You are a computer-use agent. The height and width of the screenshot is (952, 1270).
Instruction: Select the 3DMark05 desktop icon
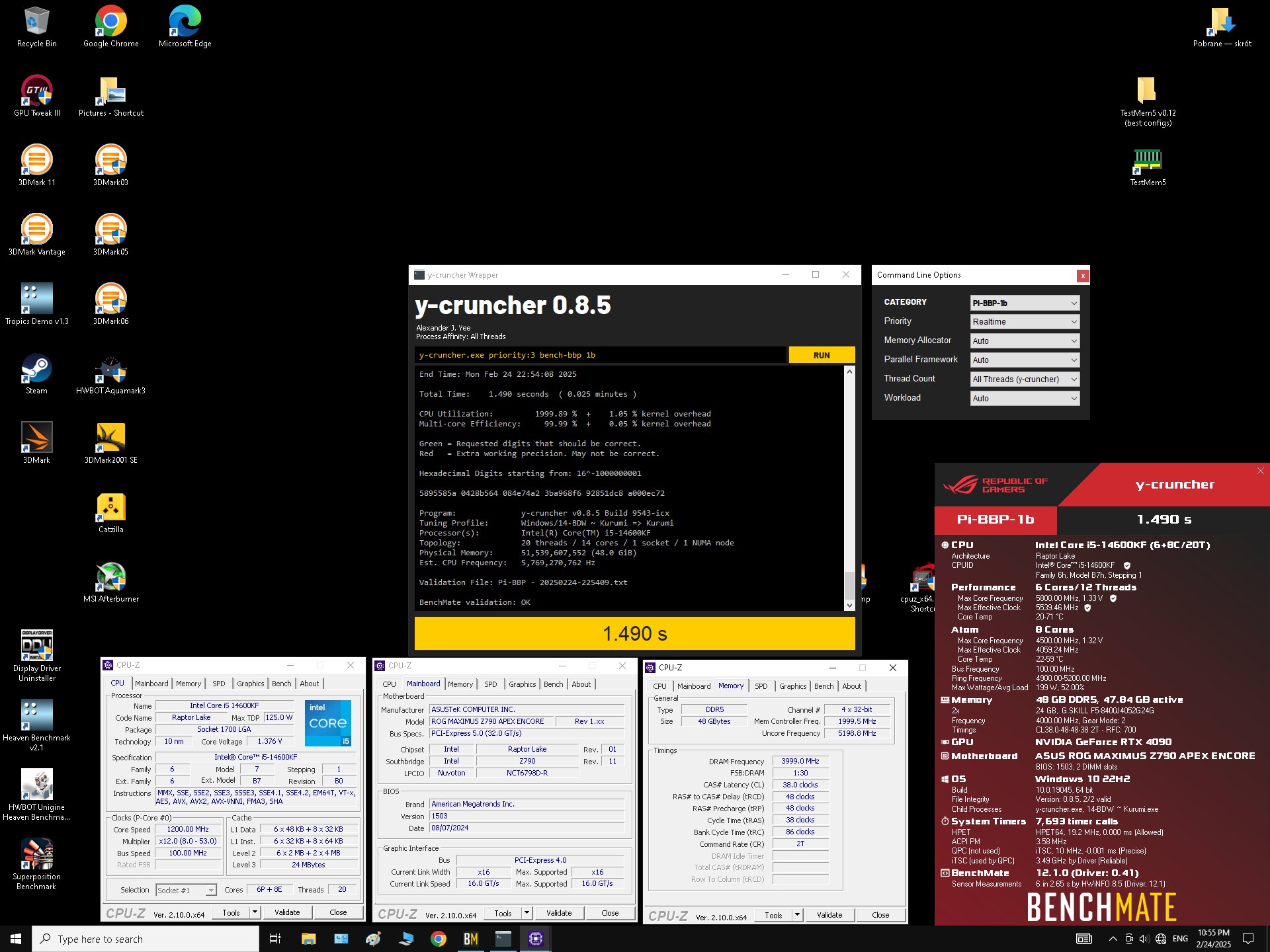tap(111, 236)
